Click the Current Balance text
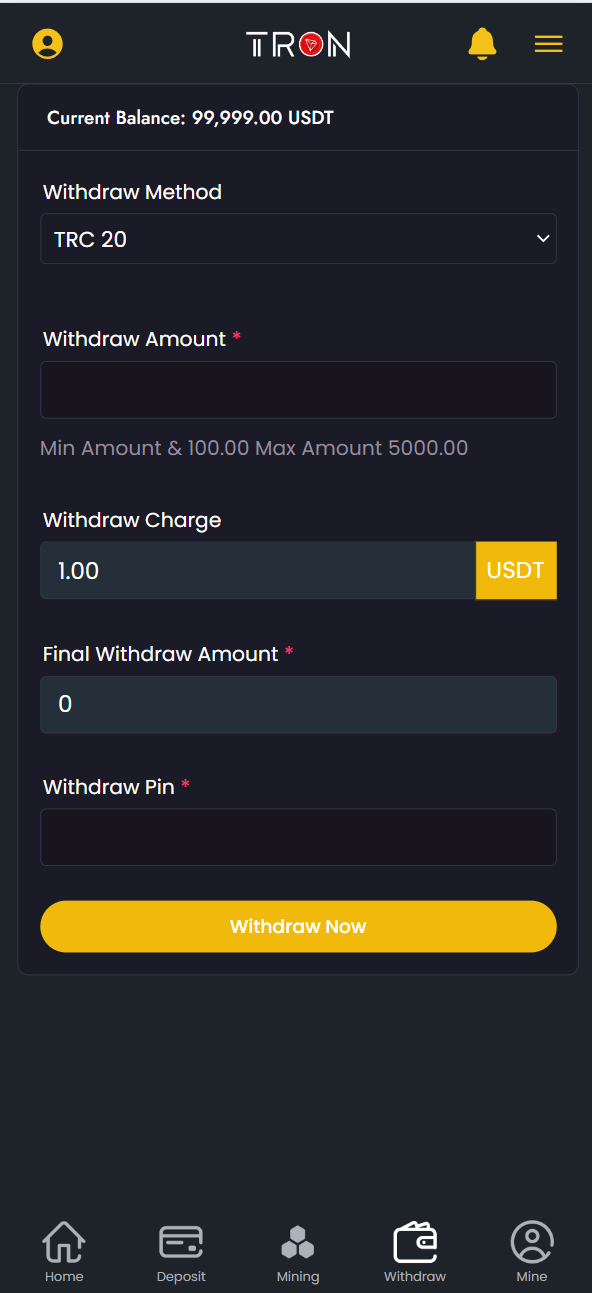This screenshot has height=1293, width=592. click(190, 118)
